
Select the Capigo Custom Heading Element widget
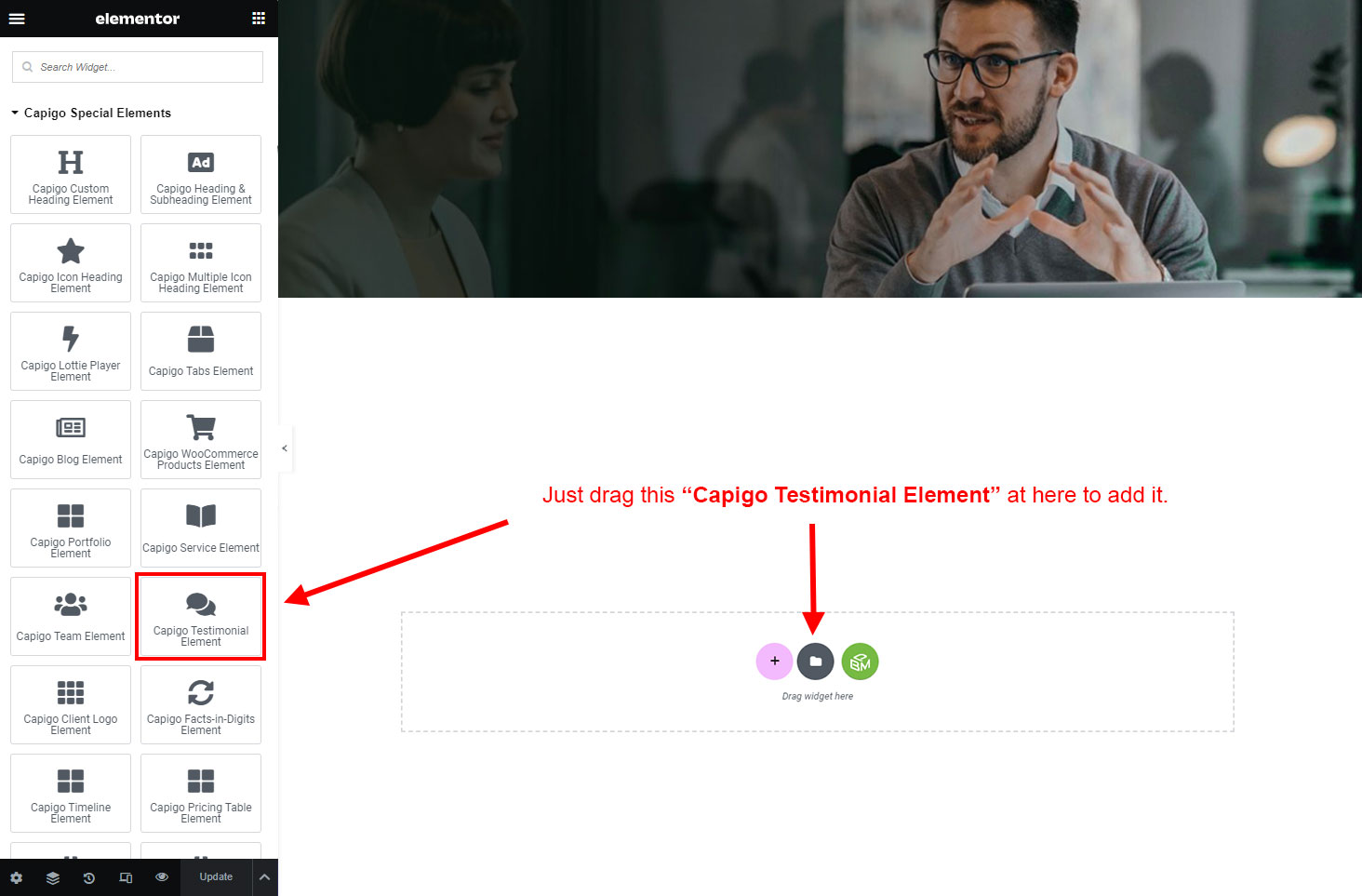(x=71, y=175)
